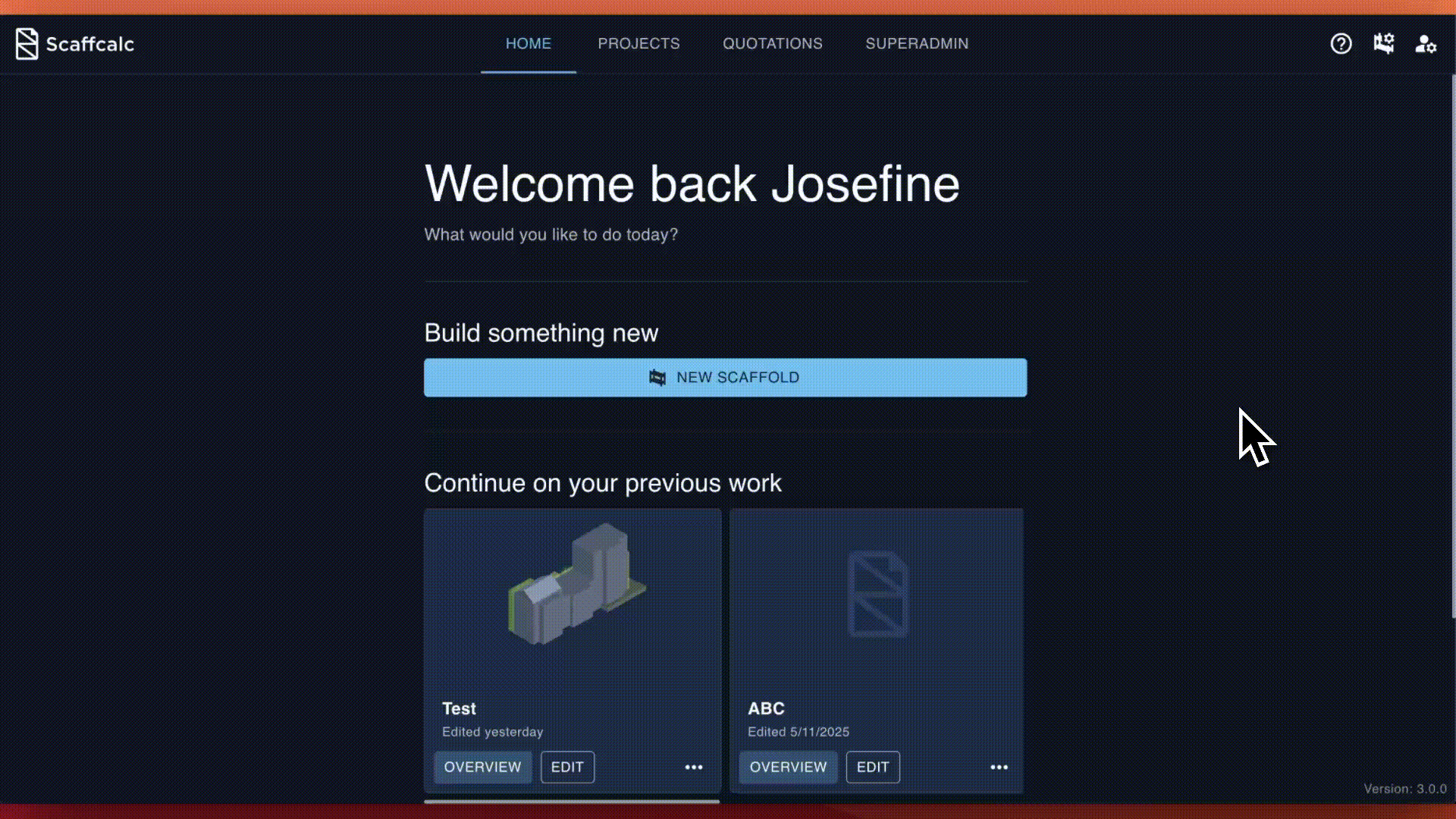Viewport: 1456px width, 819px height.
Task: Edit the ABC project
Action: [872, 767]
